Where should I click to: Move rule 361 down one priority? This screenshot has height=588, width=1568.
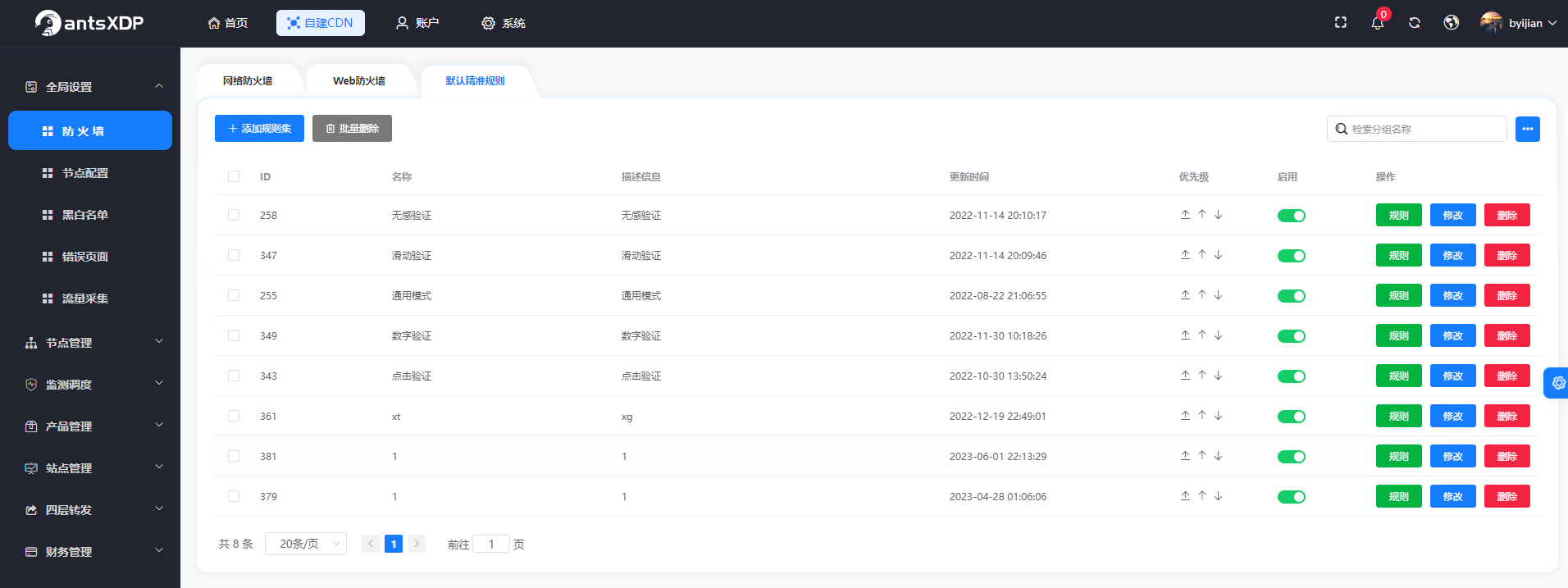(x=1219, y=416)
